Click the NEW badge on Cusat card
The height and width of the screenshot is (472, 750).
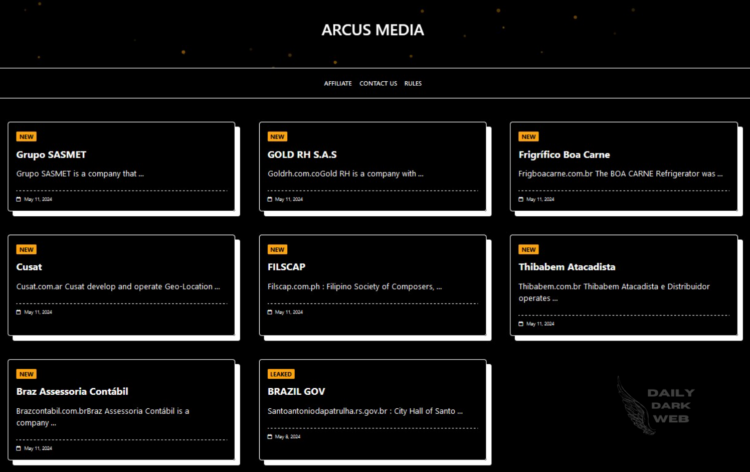pos(26,250)
